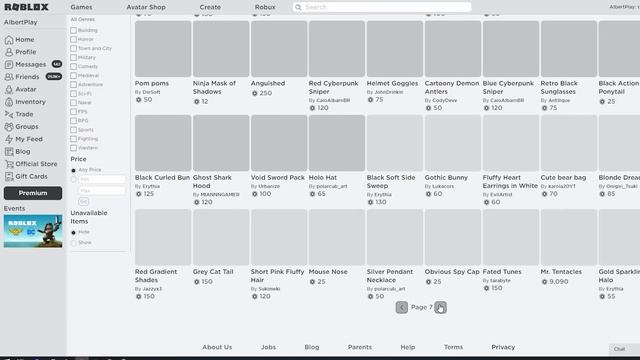This screenshot has width=640, height=360.
Task: Open the Create tab
Action: coord(210,7)
